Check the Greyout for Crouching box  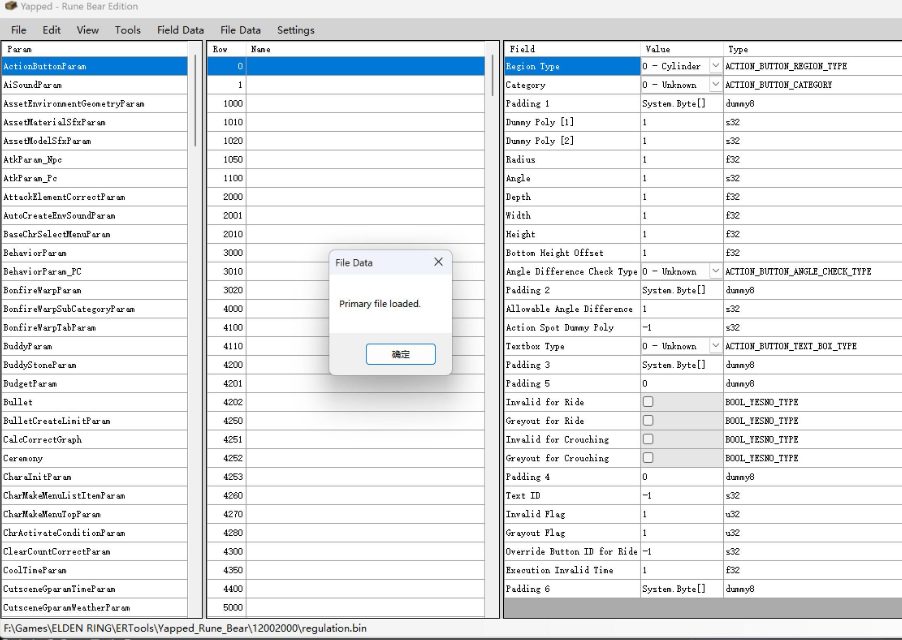tap(648, 458)
